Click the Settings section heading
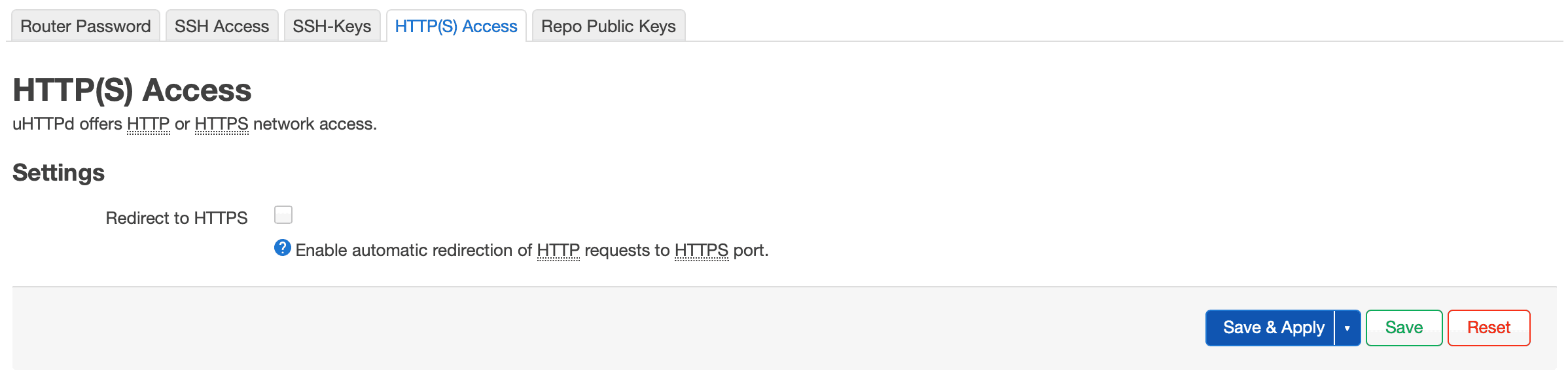The width and height of the screenshot is (1568, 381). pos(59,173)
